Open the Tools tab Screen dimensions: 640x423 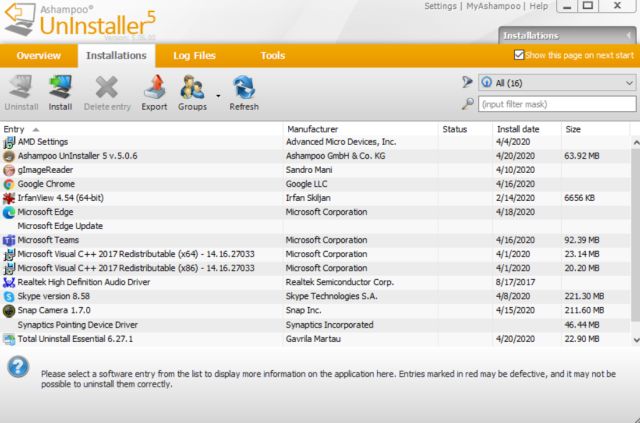point(272,55)
